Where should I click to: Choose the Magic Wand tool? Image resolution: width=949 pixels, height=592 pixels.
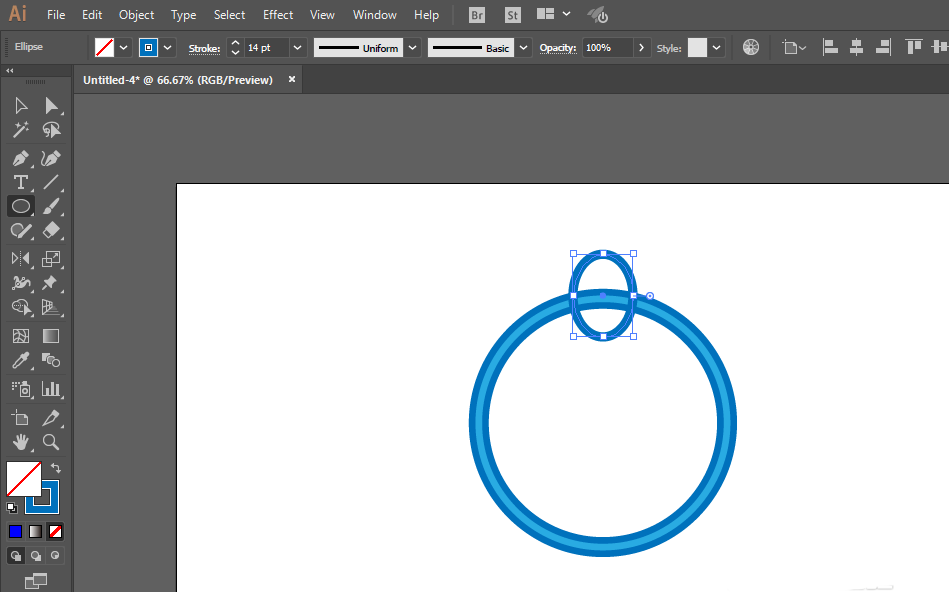click(x=21, y=130)
